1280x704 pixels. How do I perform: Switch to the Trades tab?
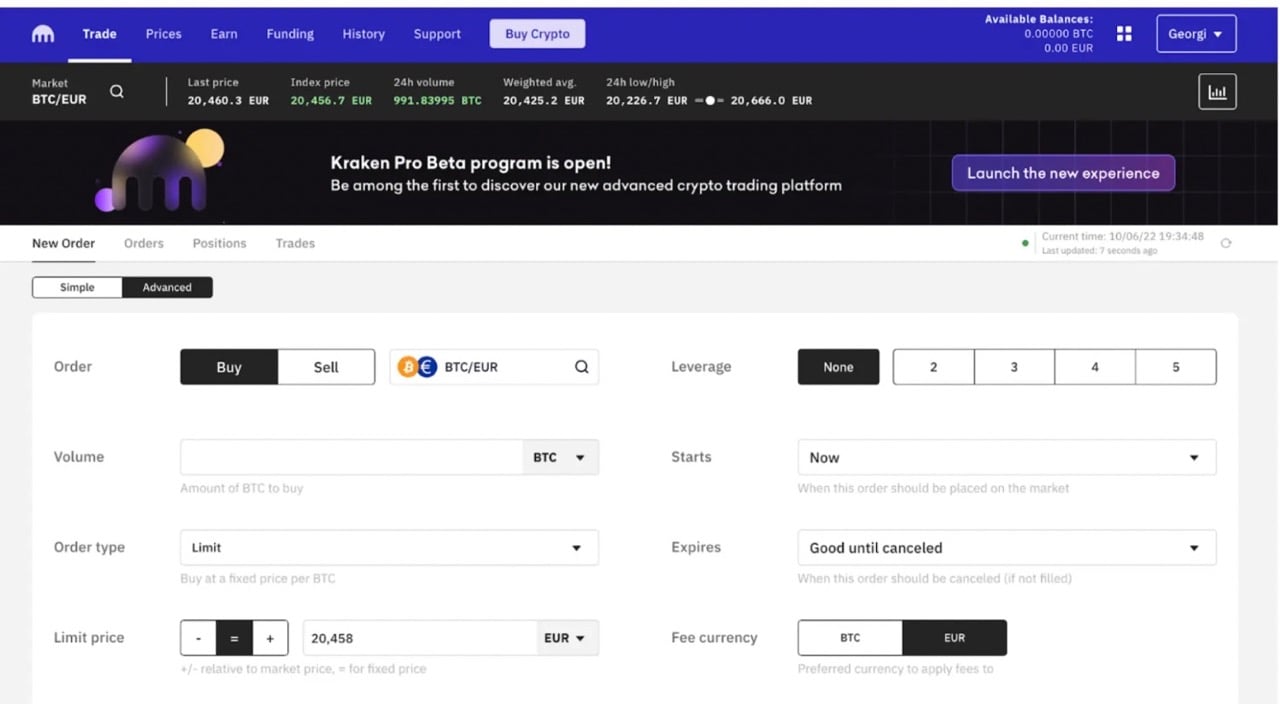tap(295, 243)
